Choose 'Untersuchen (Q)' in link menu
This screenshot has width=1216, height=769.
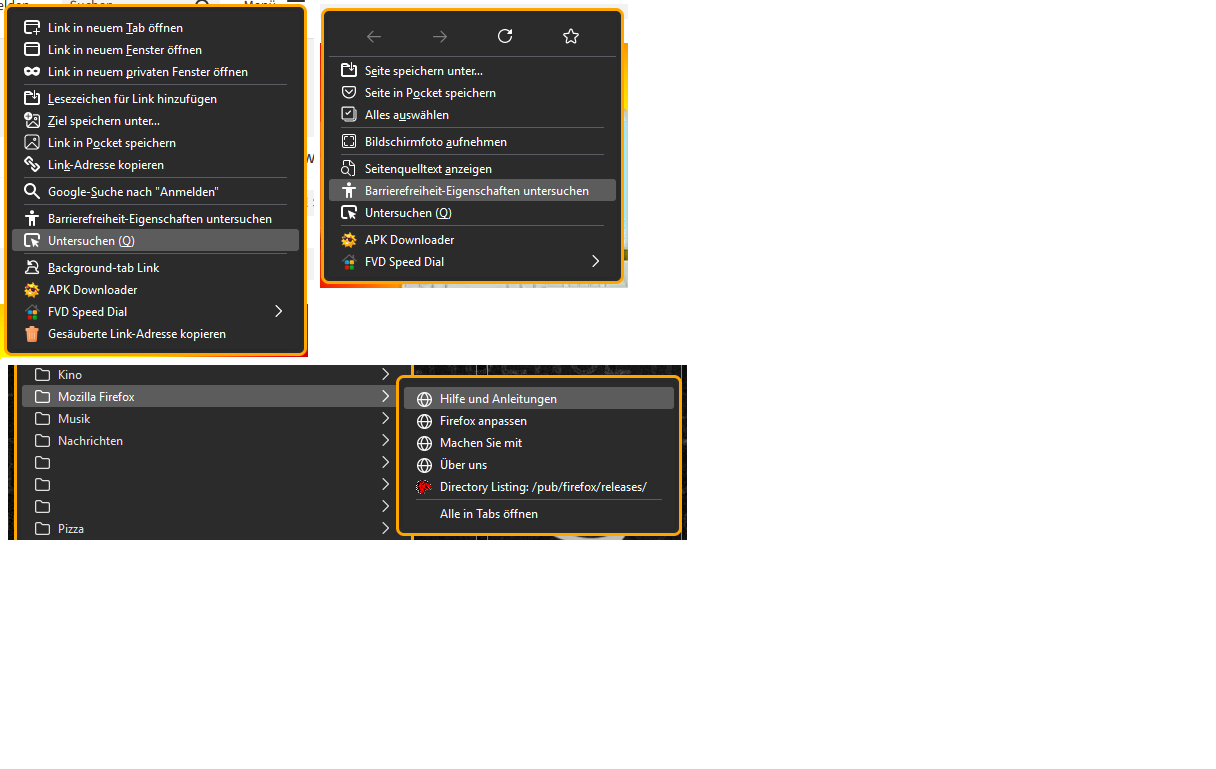pyautogui.click(x=155, y=241)
